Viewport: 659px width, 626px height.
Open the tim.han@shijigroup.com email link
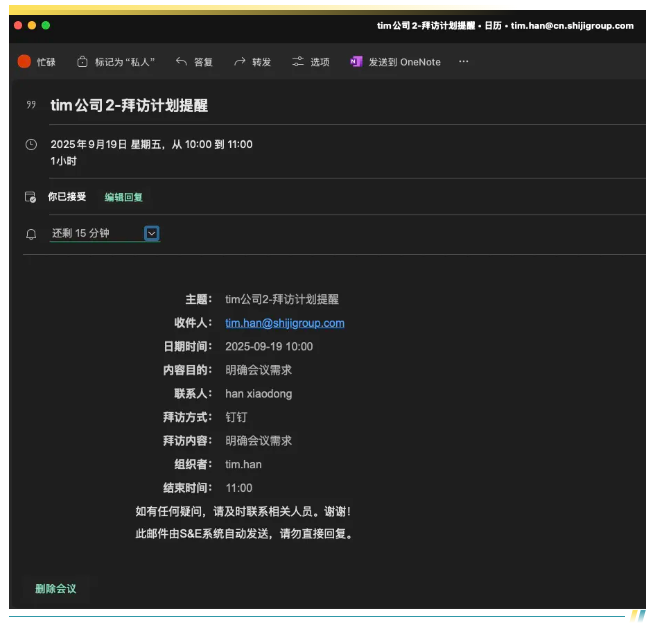click(284, 323)
